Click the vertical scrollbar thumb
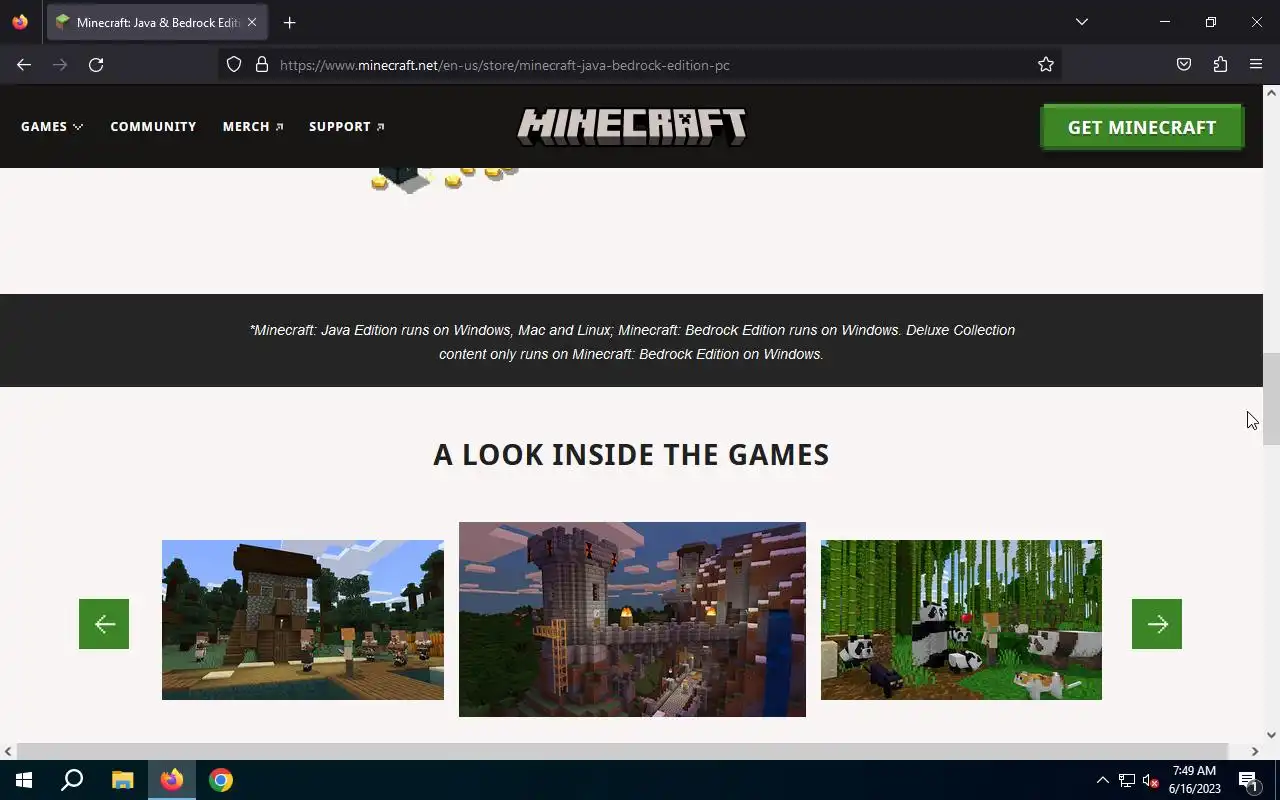The width and height of the screenshot is (1280, 800). (1271, 399)
